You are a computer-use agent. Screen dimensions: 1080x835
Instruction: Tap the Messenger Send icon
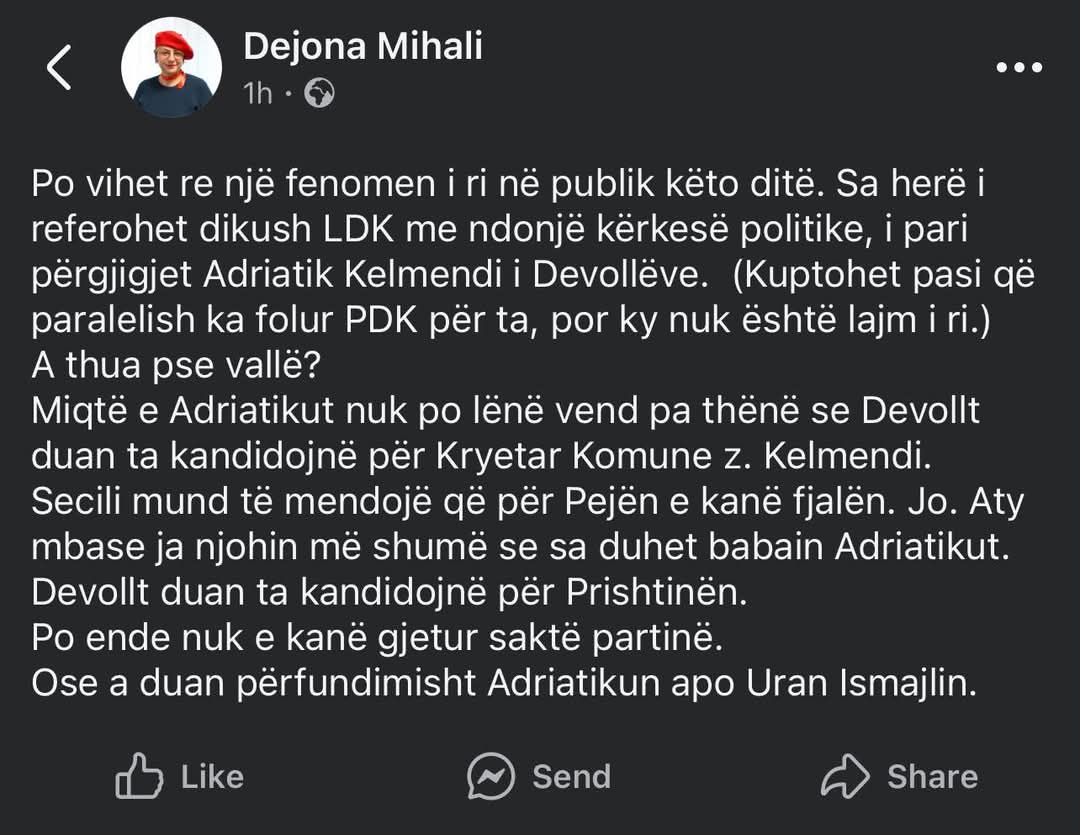click(x=490, y=776)
